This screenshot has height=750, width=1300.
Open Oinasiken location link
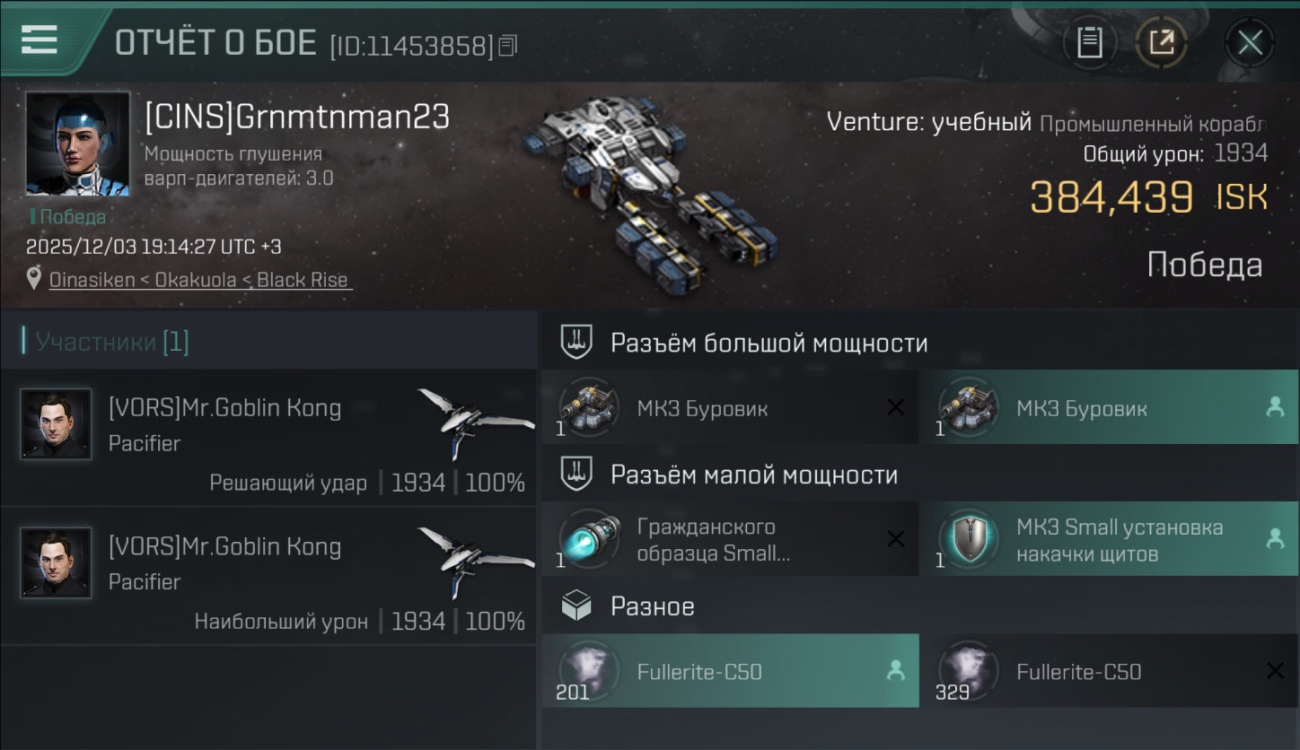coord(200,280)
